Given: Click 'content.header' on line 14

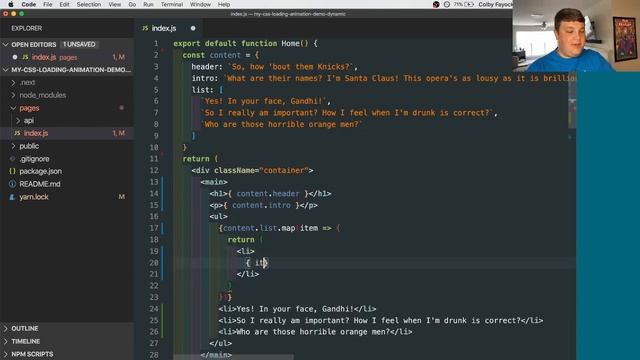Looking at the screenshot, I should [268, 193].
